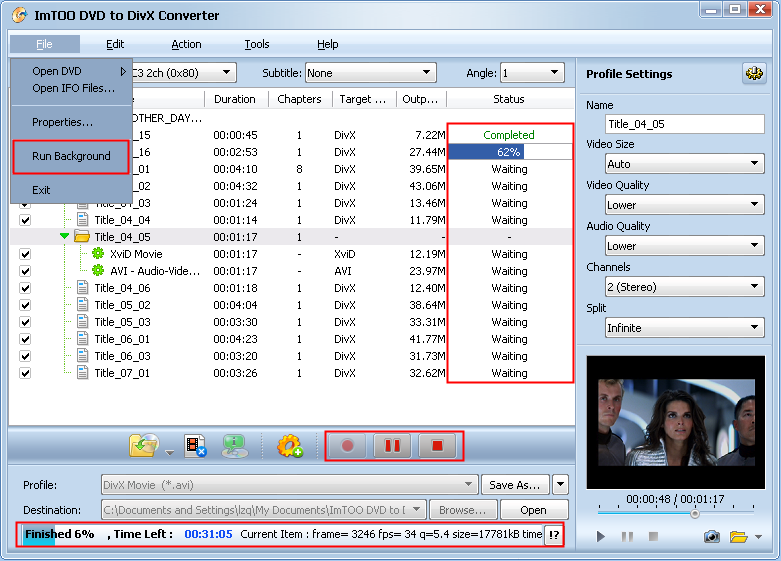
Task: Select Run Background in File menu
Action: click(x=71, y=156)
